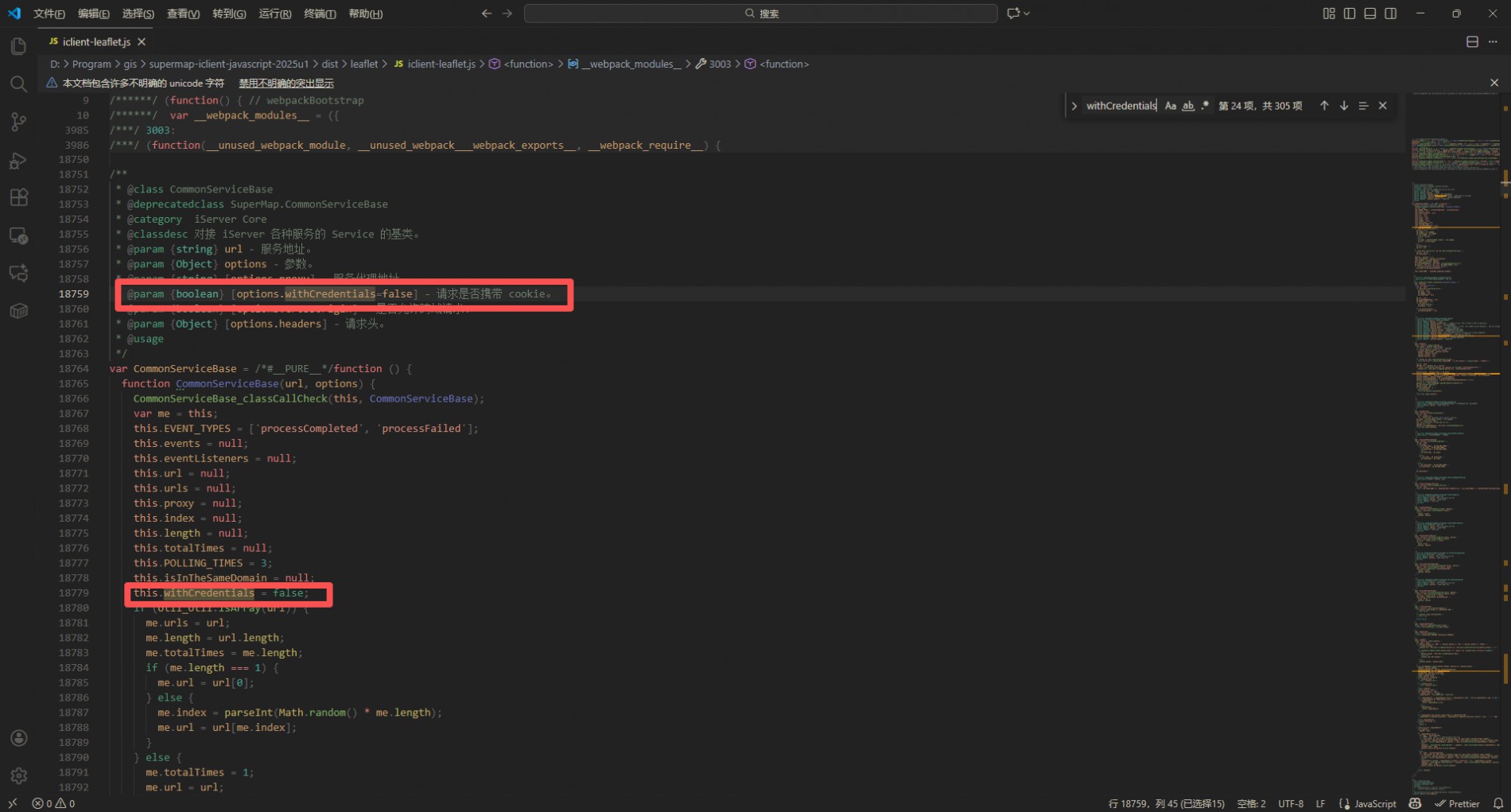Click UTF-8 encoding in status bar
Screen dimensions: 1511x812
pos(1290,803)
